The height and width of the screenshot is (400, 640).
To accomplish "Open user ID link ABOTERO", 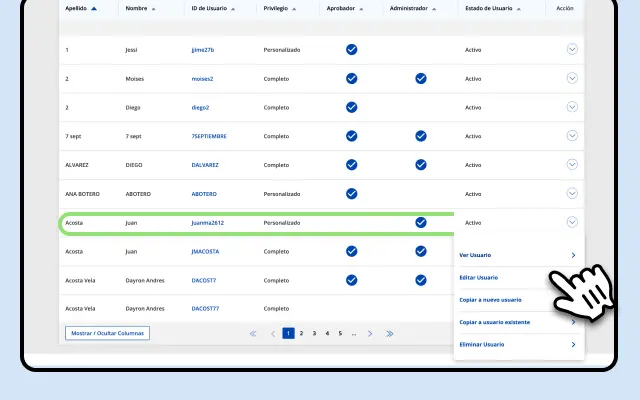I will pos(204,194).
